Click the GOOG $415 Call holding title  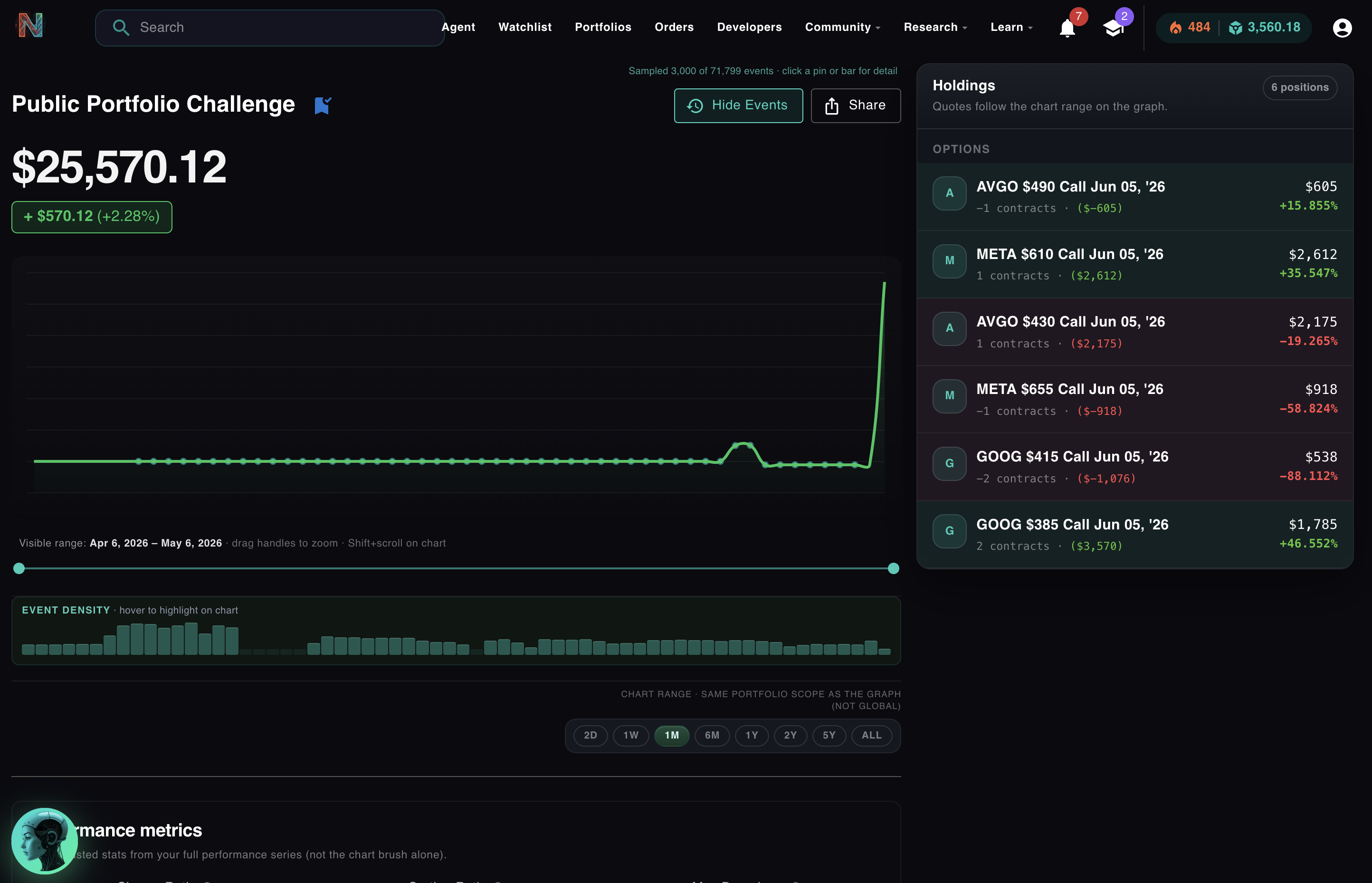pos(1072,457)
